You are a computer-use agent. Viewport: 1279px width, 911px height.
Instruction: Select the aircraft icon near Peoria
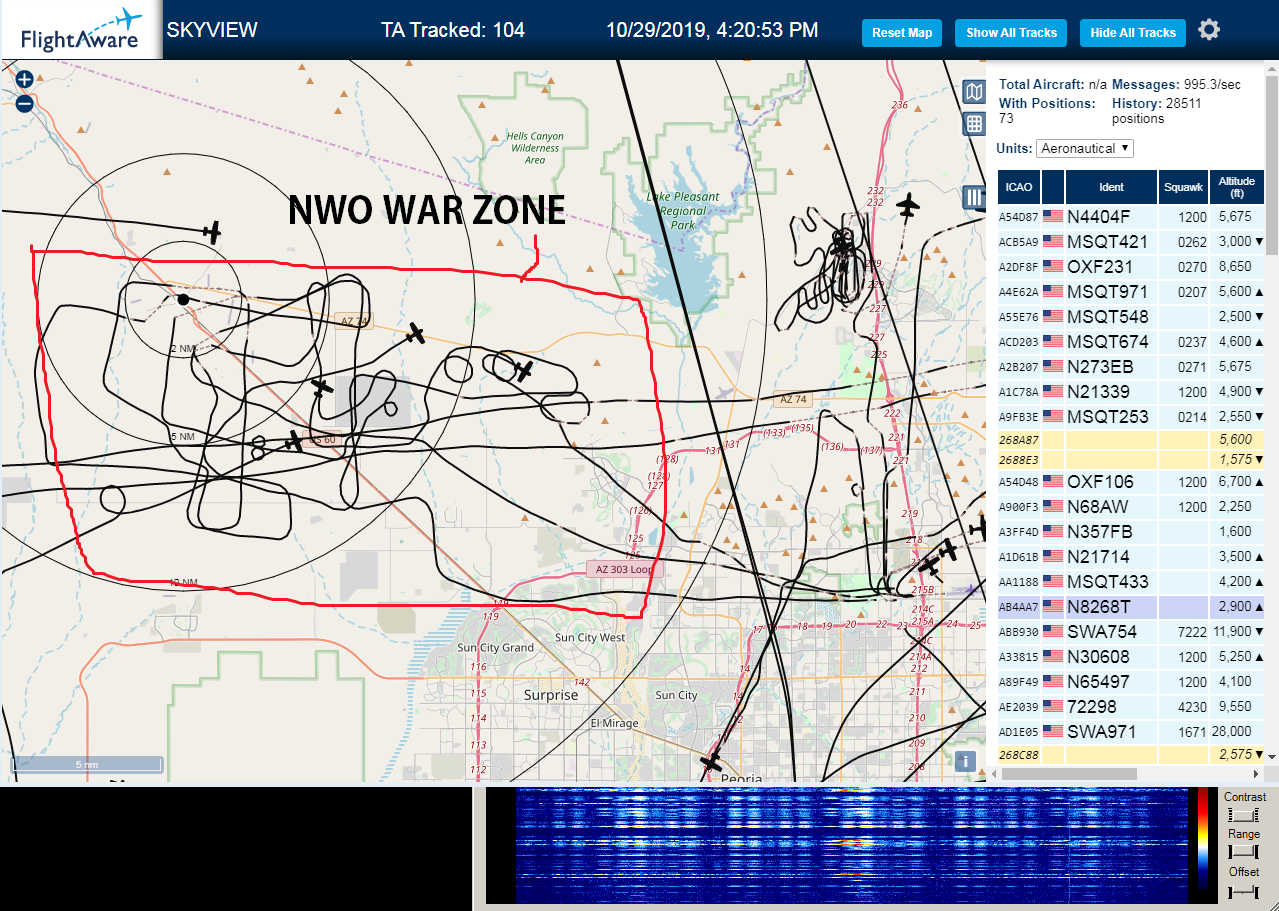point(711,763)
